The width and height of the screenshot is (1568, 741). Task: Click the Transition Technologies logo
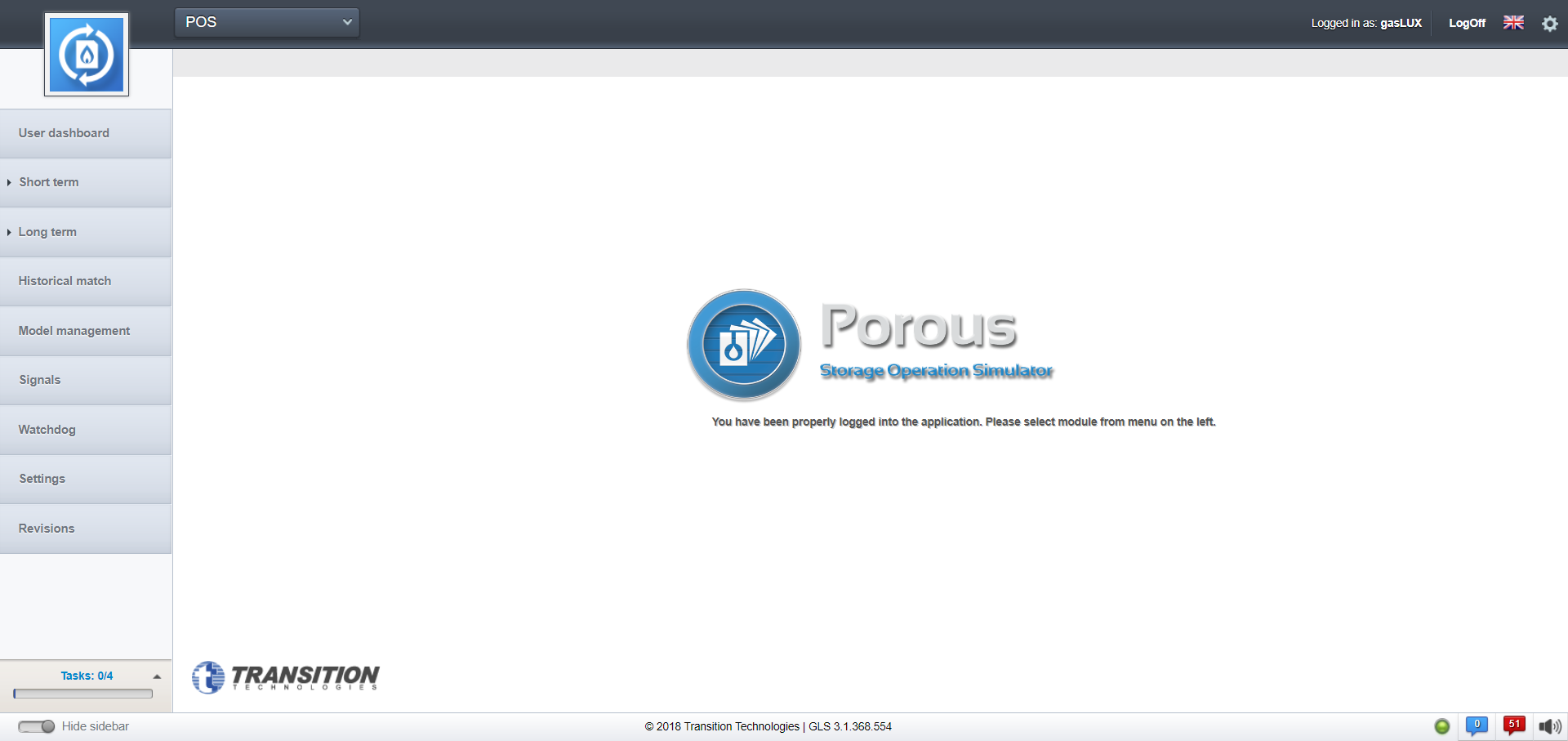[x=286, y=677]
